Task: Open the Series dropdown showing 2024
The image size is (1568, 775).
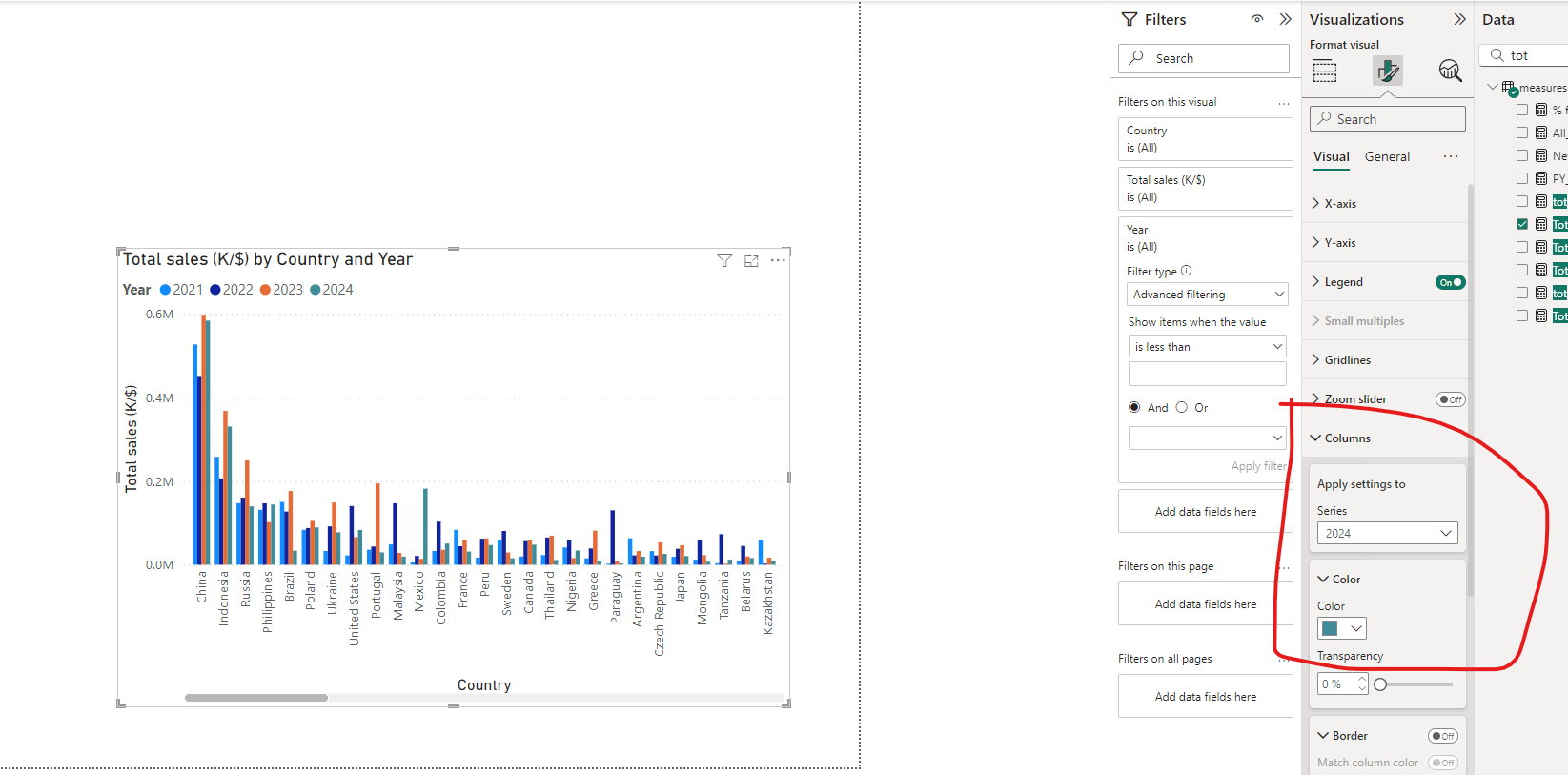Action: coord(1388,533)
